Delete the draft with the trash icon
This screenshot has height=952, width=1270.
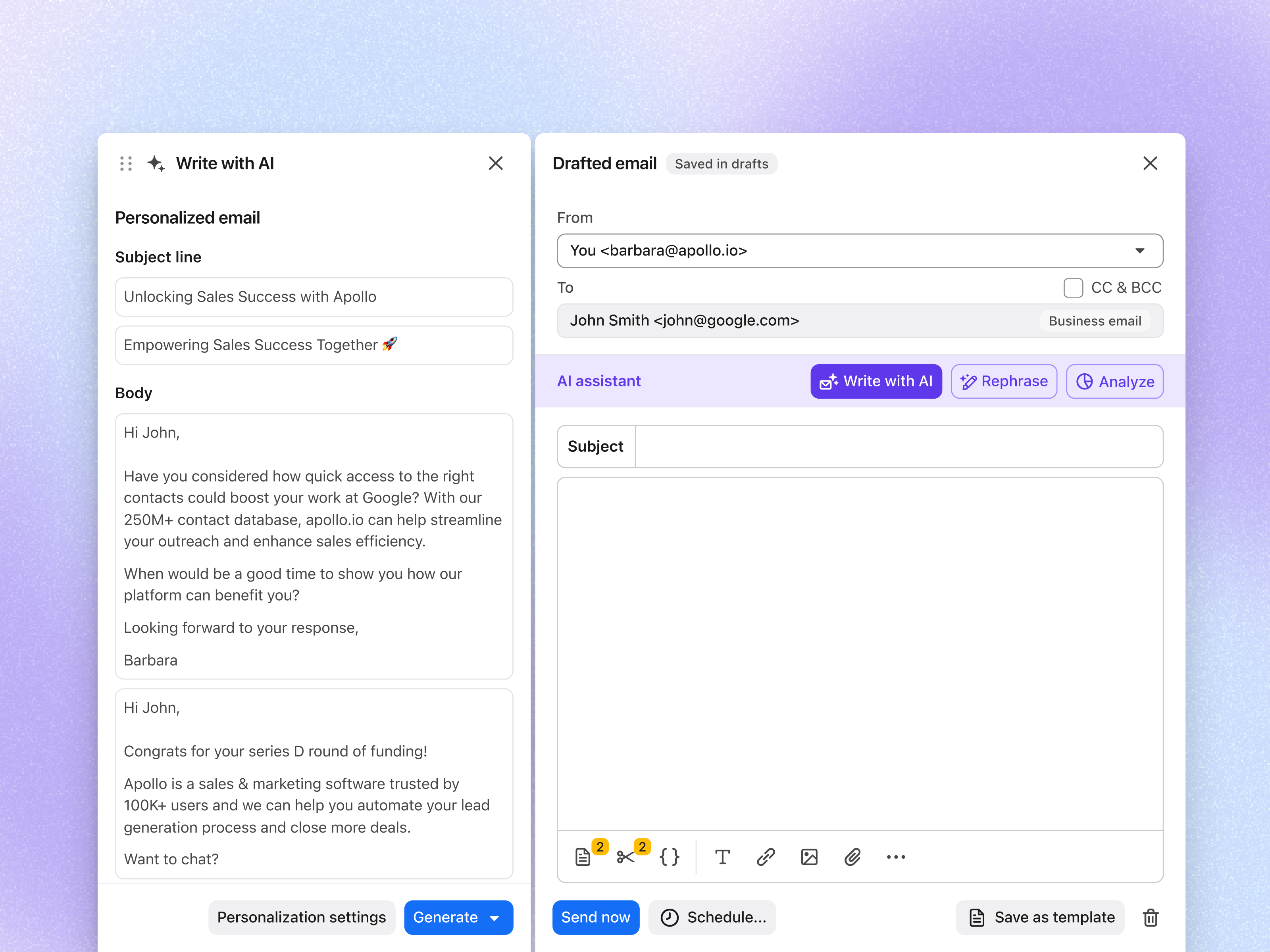(x=1151, y=917)
